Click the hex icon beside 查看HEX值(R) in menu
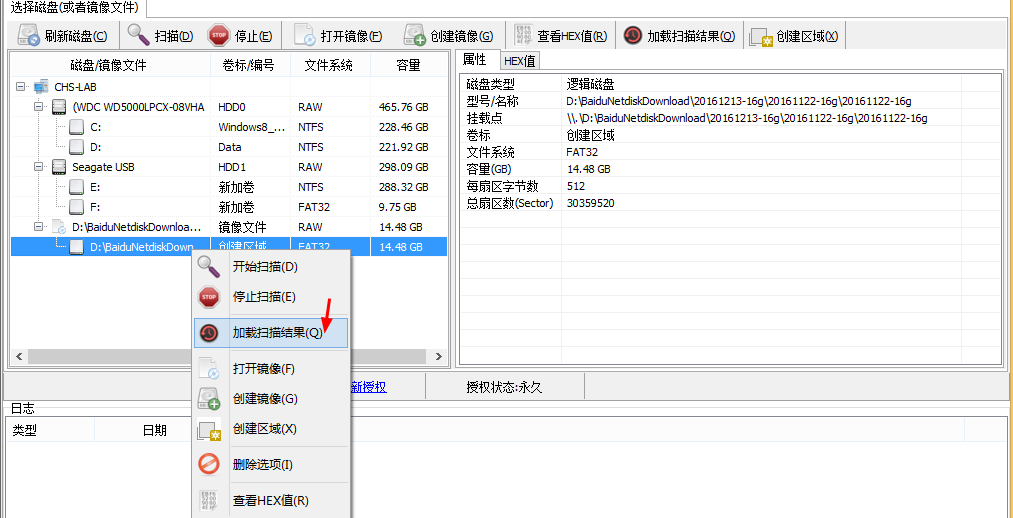Screen dimensions: 1013x518 209,501
